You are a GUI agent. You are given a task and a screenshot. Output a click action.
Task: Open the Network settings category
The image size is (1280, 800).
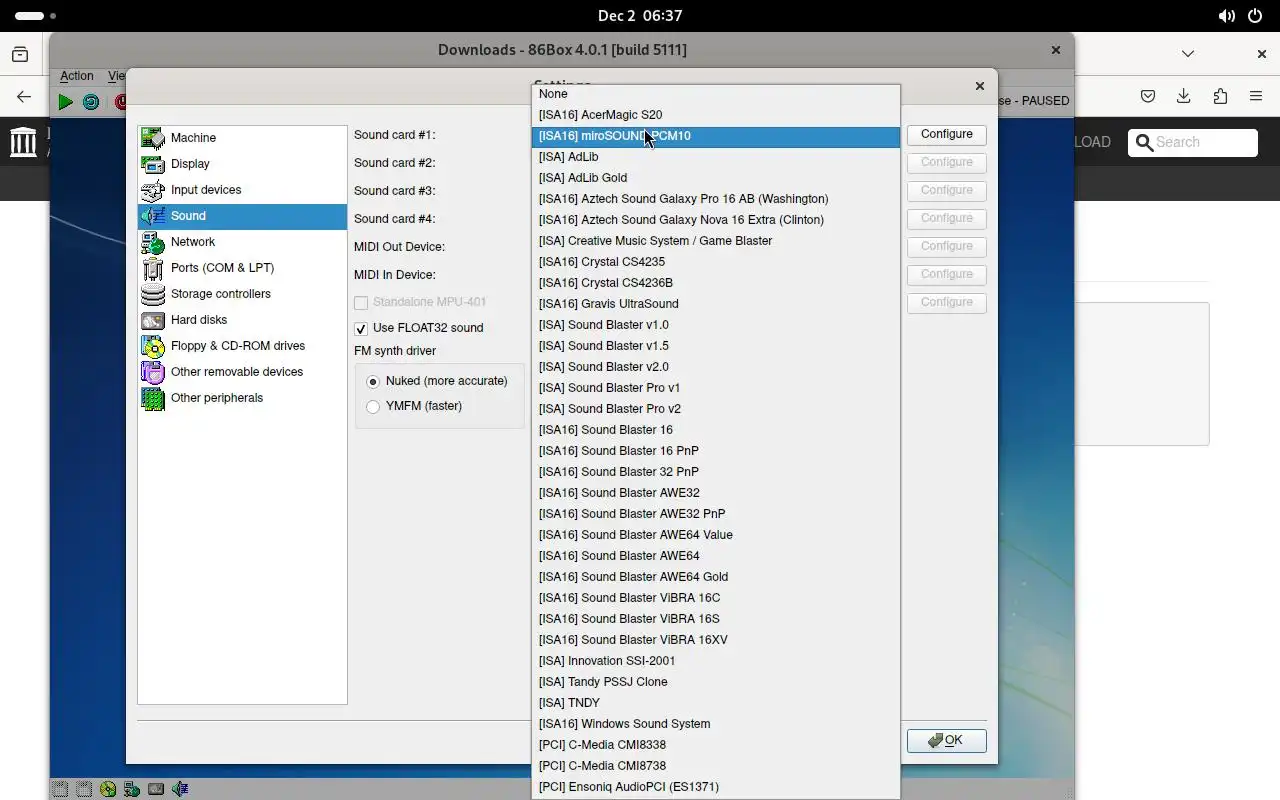(x=242, y=242)
